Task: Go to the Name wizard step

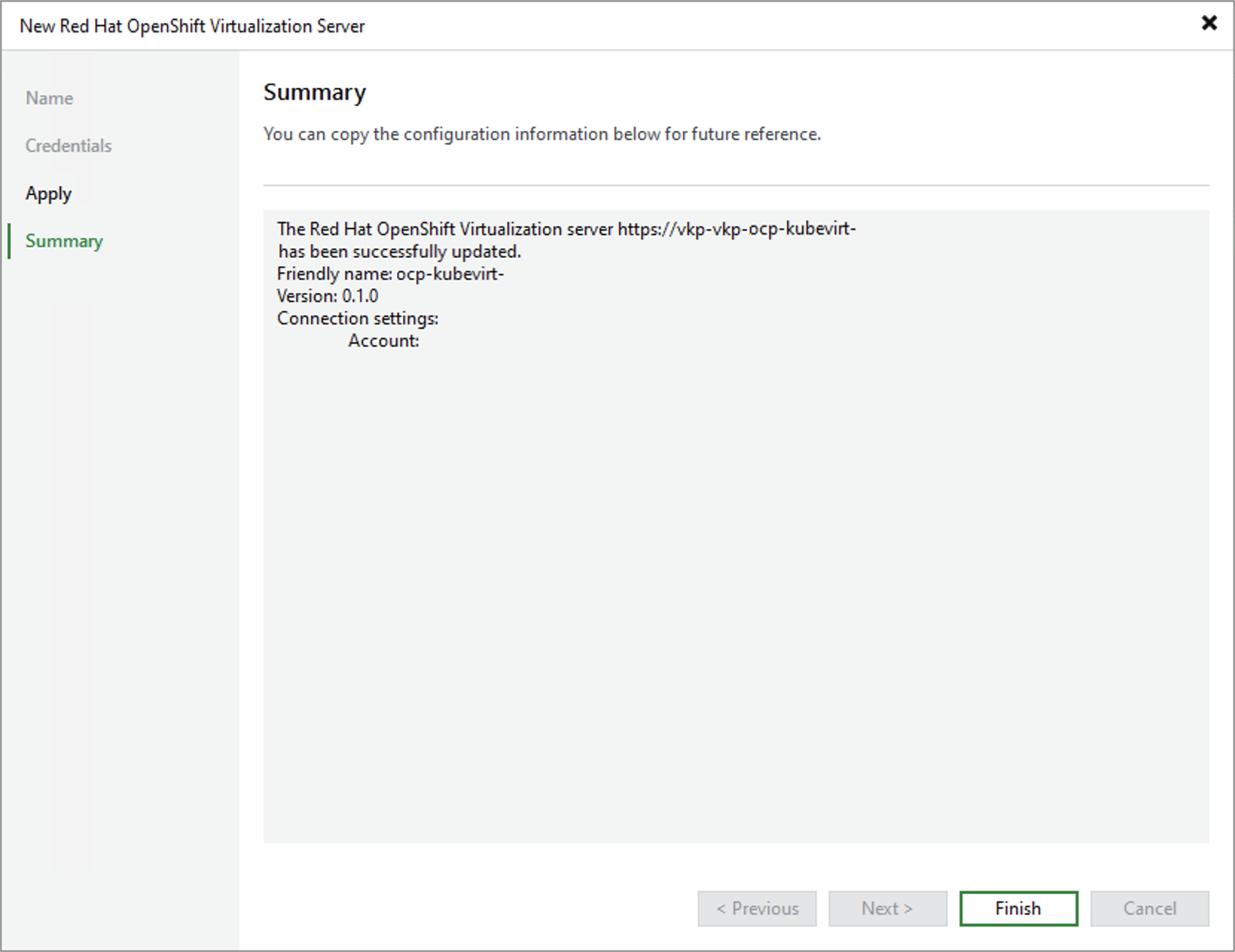Action: coord(49,98)
